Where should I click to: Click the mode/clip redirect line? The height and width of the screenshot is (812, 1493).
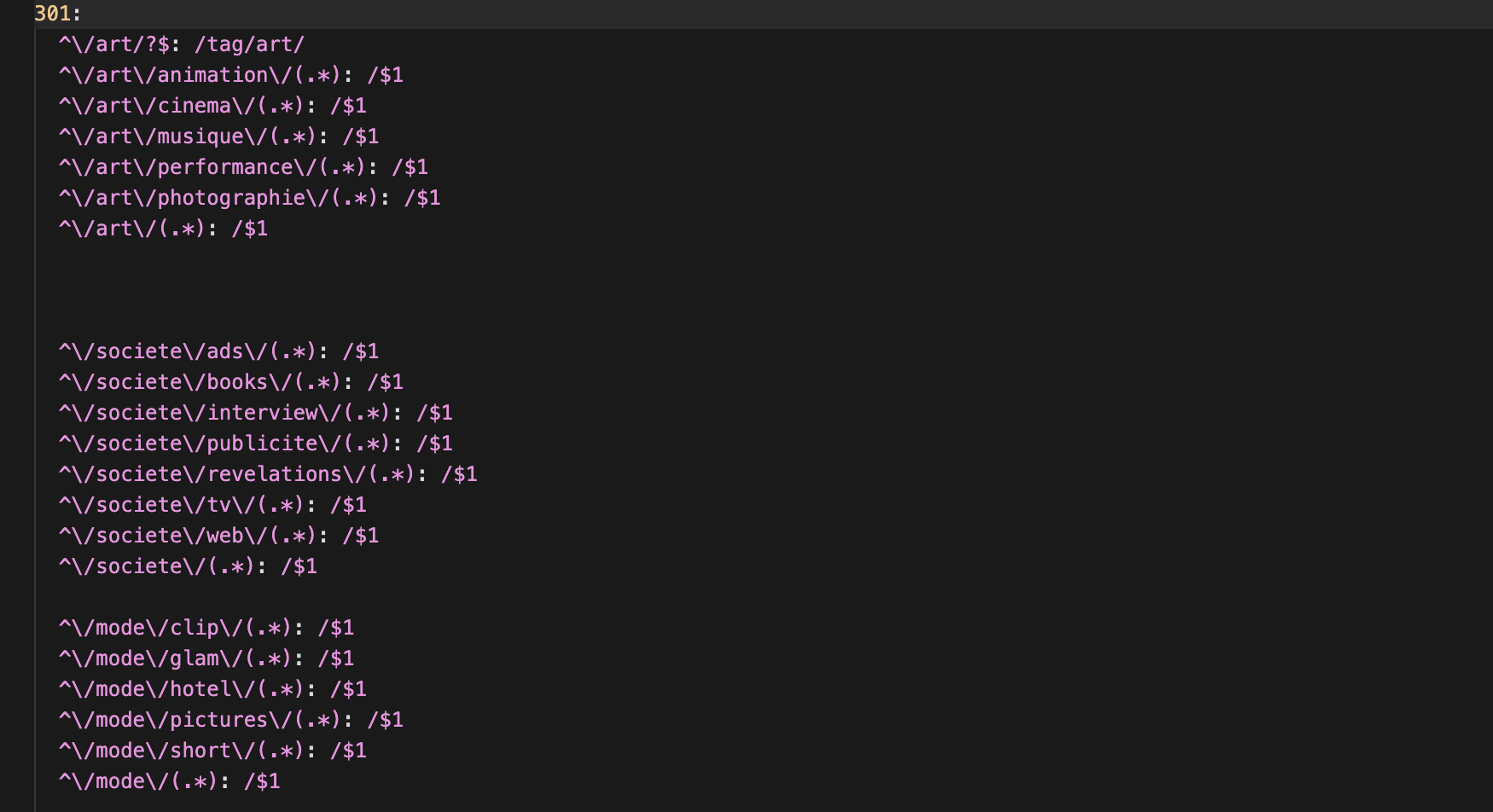pyautogui.click(x=206, y=628)
